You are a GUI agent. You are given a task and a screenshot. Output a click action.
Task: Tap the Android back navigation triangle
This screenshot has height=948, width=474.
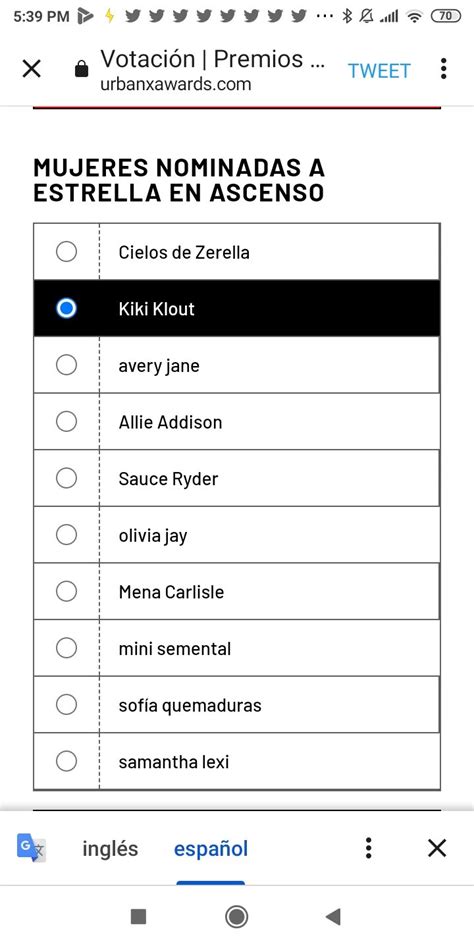click(x=333, y=917)
